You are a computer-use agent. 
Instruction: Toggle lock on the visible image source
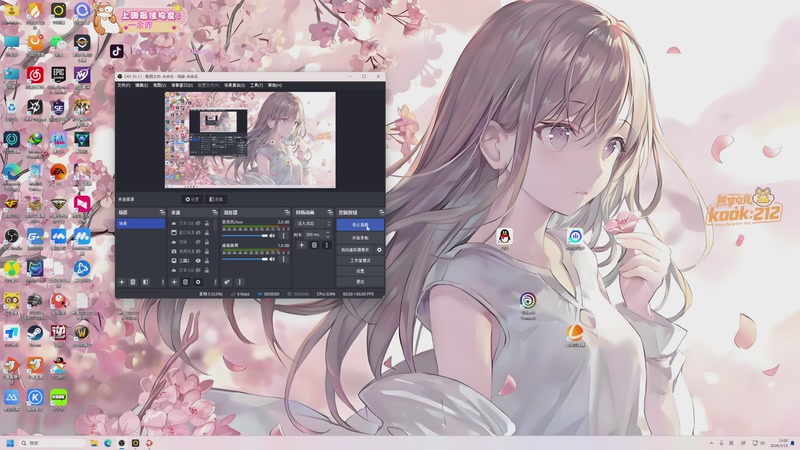[x=207, y=261]
